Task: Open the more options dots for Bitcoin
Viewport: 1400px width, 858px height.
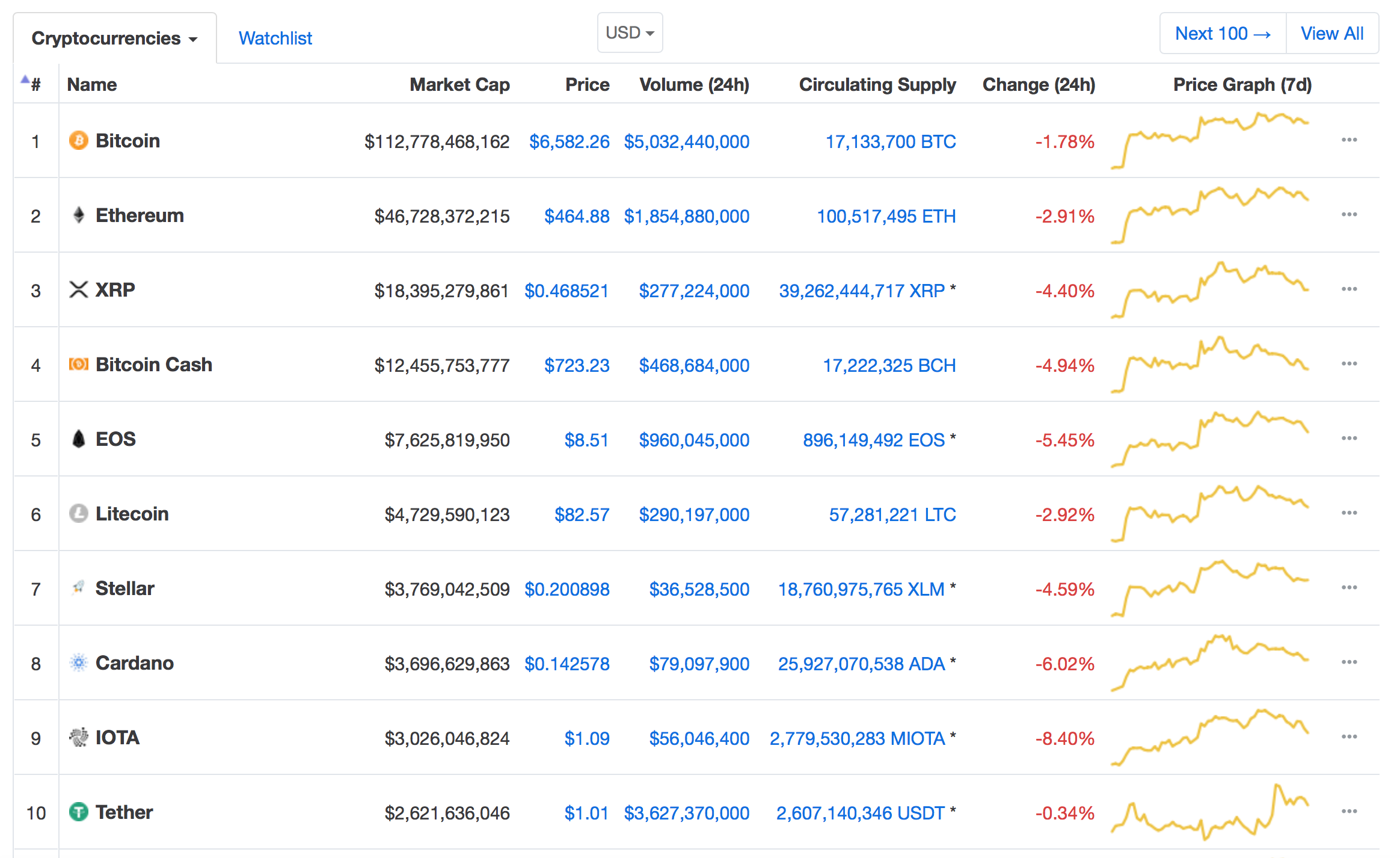Action: (1349, 140)
